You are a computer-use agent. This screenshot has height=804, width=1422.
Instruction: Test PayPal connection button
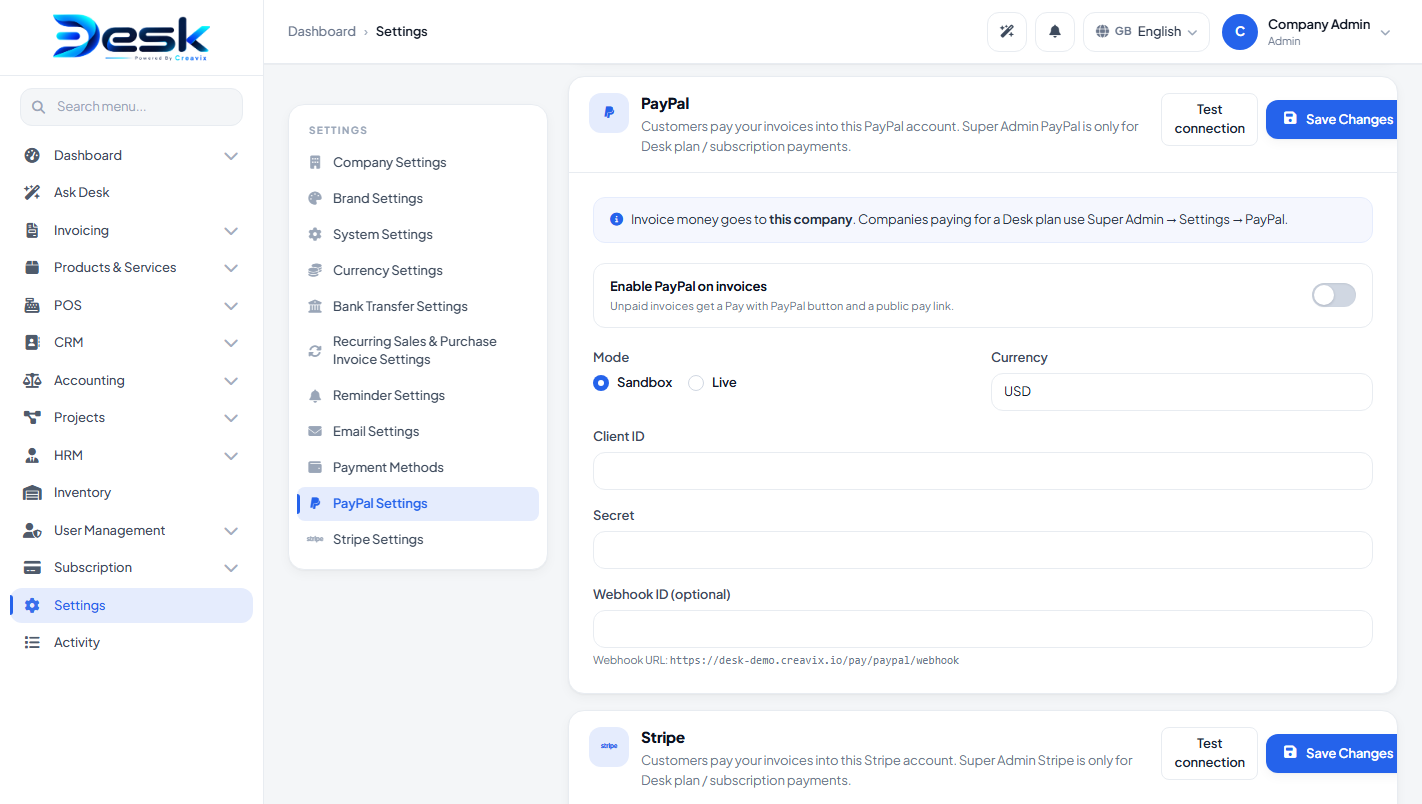click(x=1209, y=119)
